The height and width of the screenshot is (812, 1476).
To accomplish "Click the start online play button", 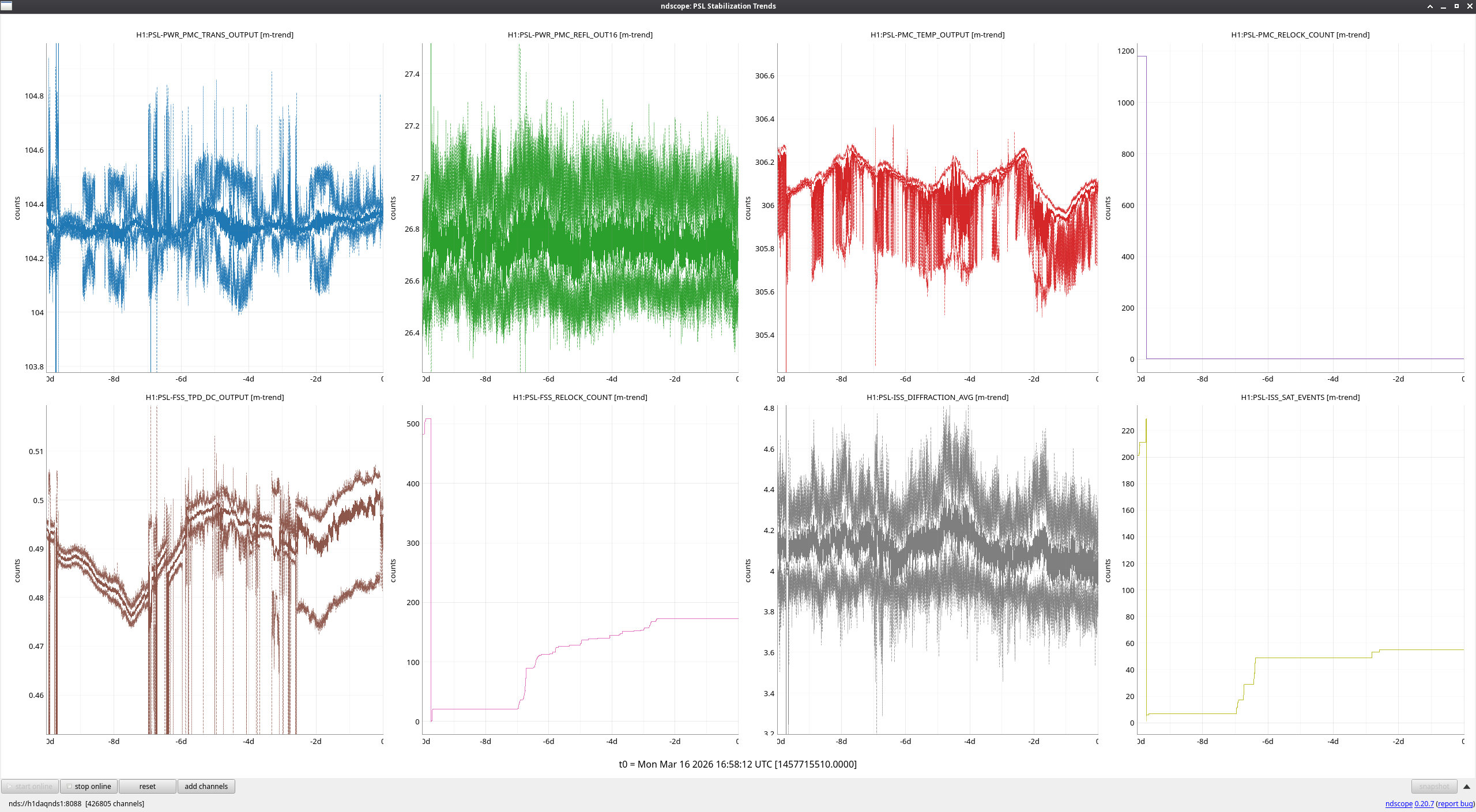I will [x=29, y=786].
